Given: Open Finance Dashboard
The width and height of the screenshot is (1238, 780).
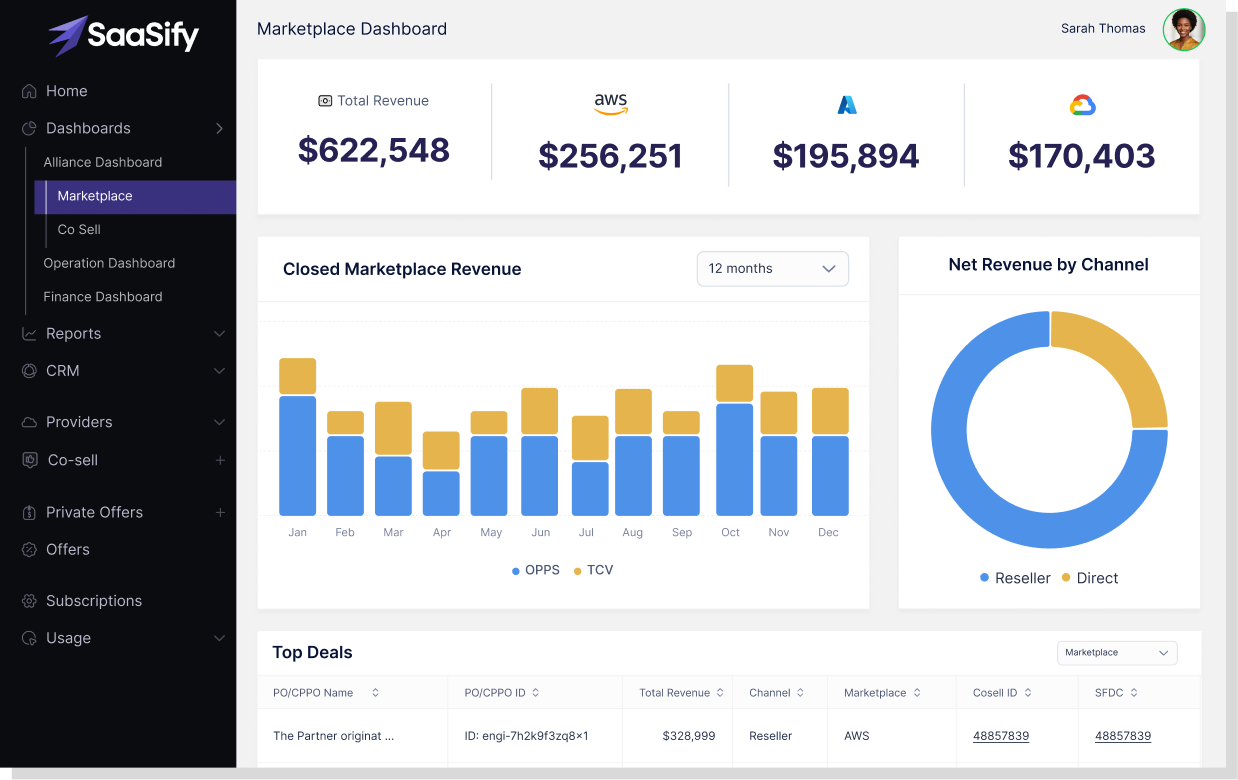Looking at the screenshot, I should click(x=102, y=297).
